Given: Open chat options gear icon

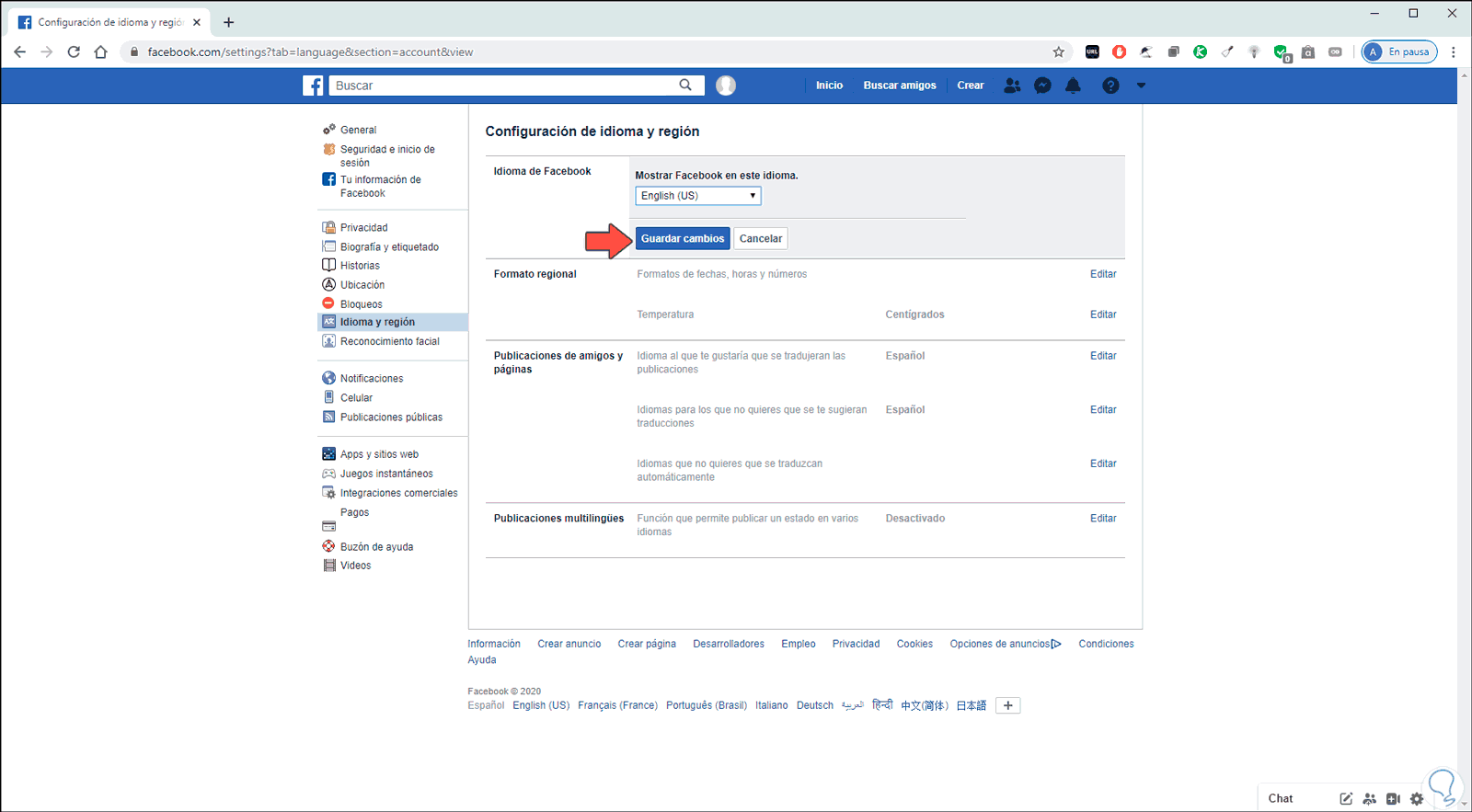Looking at the screenshot, I should pyautogui.click(x=1417, y=798).
